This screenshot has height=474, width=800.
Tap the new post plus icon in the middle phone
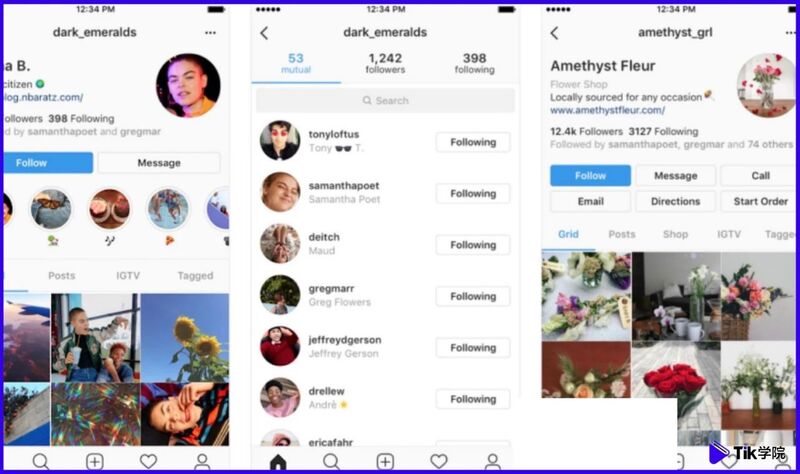pos(385,461)
